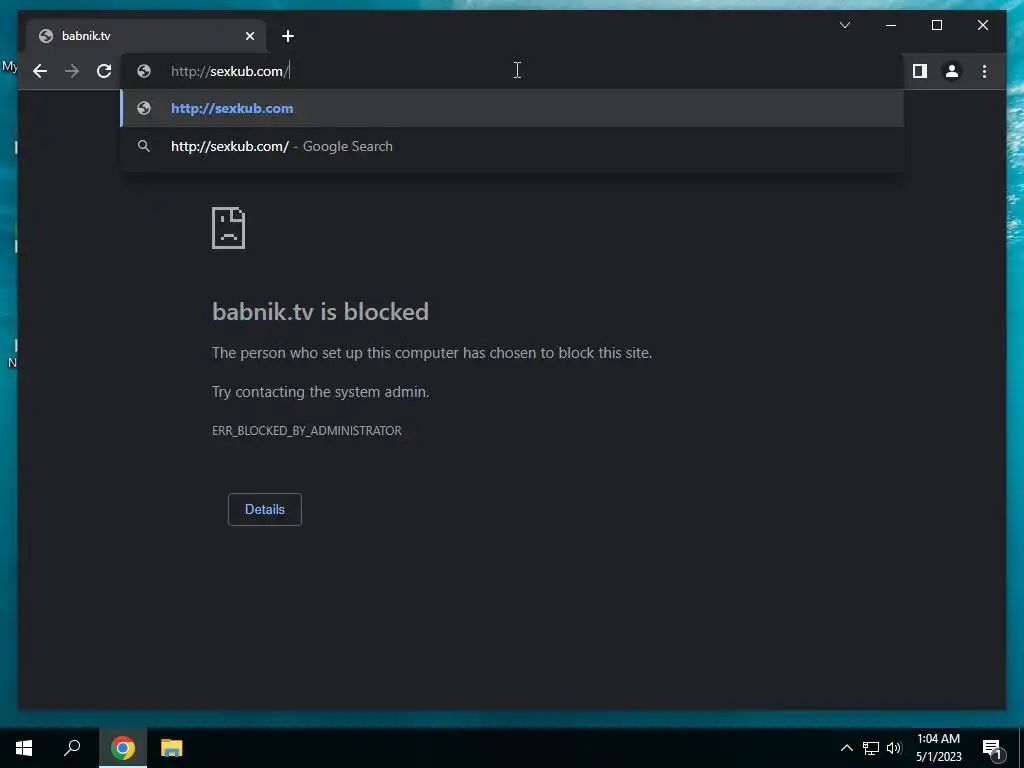This screenshot has height=768, width=1024.
Task: Click the 'babnik.tv is blocked' heading
Action: [x=320, y=312]
